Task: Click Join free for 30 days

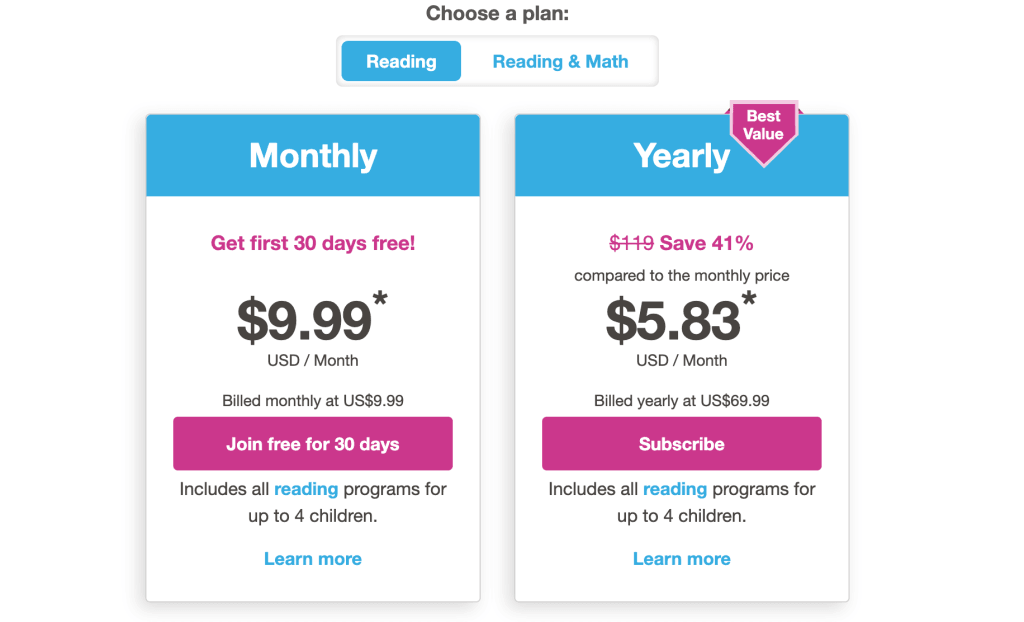Action: [313, 443]
